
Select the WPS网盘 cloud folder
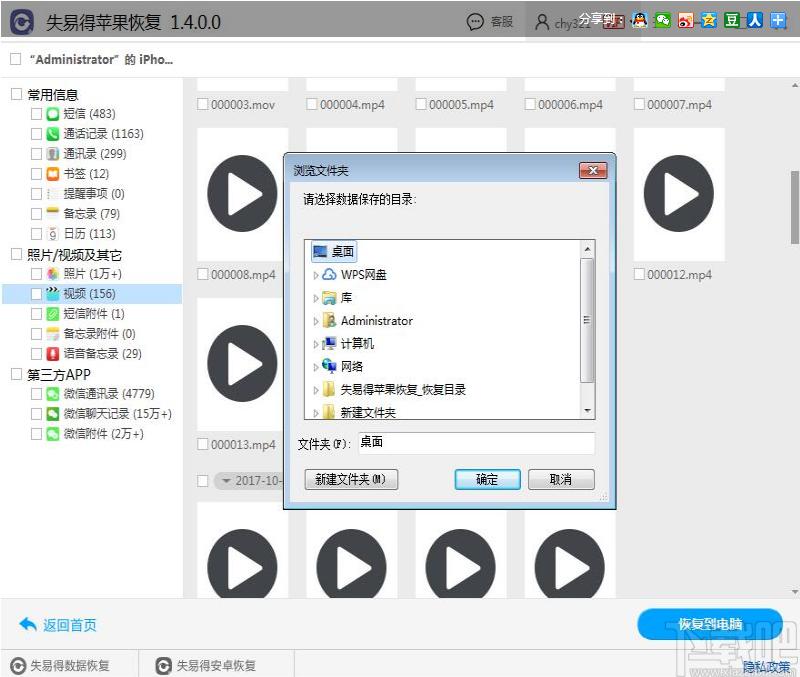[363, 274]
